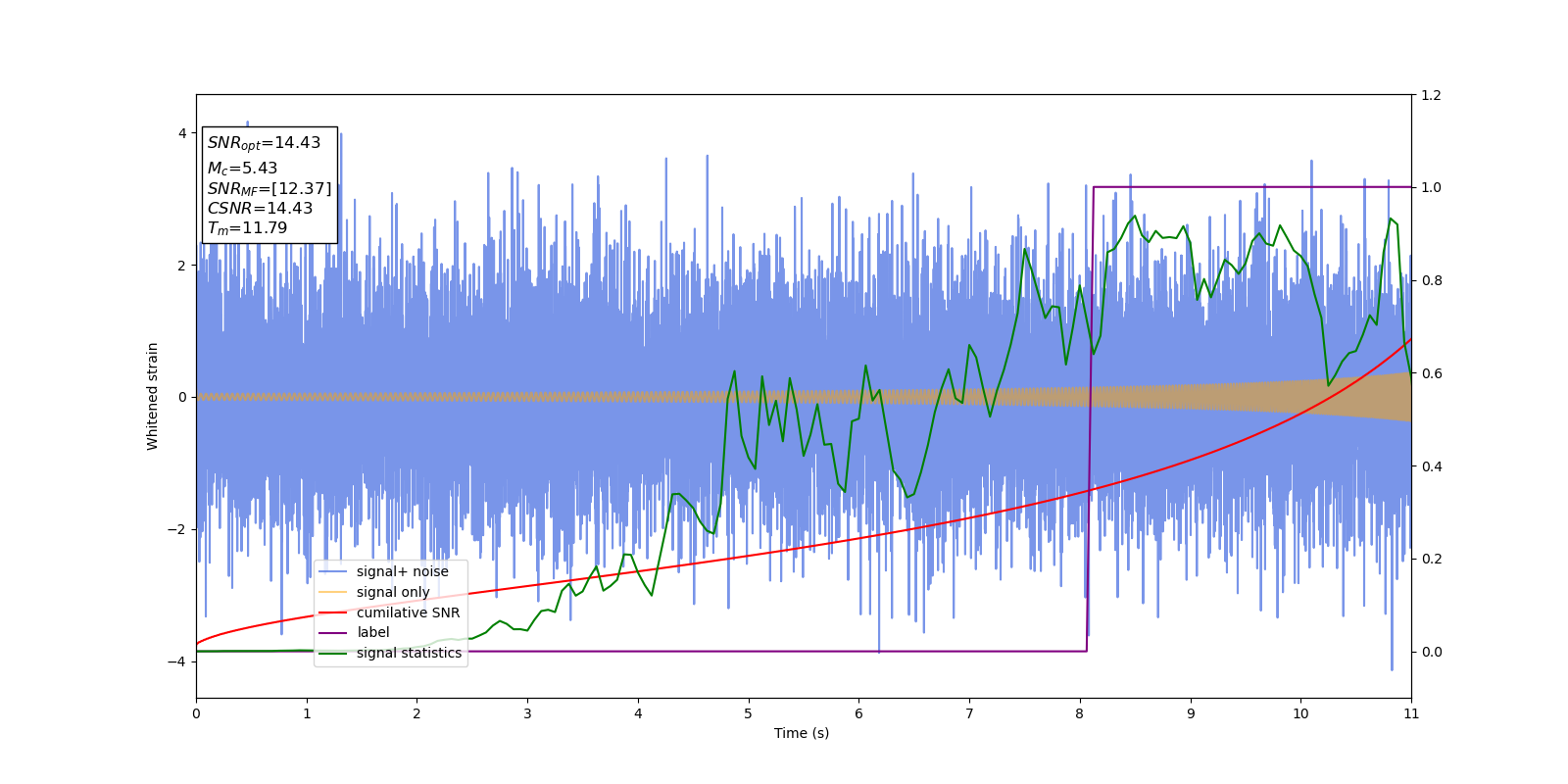The height and width of the screenshot is (784, 1568).
Task: Click the x-axis tick label 0
Action: (196, 713)
